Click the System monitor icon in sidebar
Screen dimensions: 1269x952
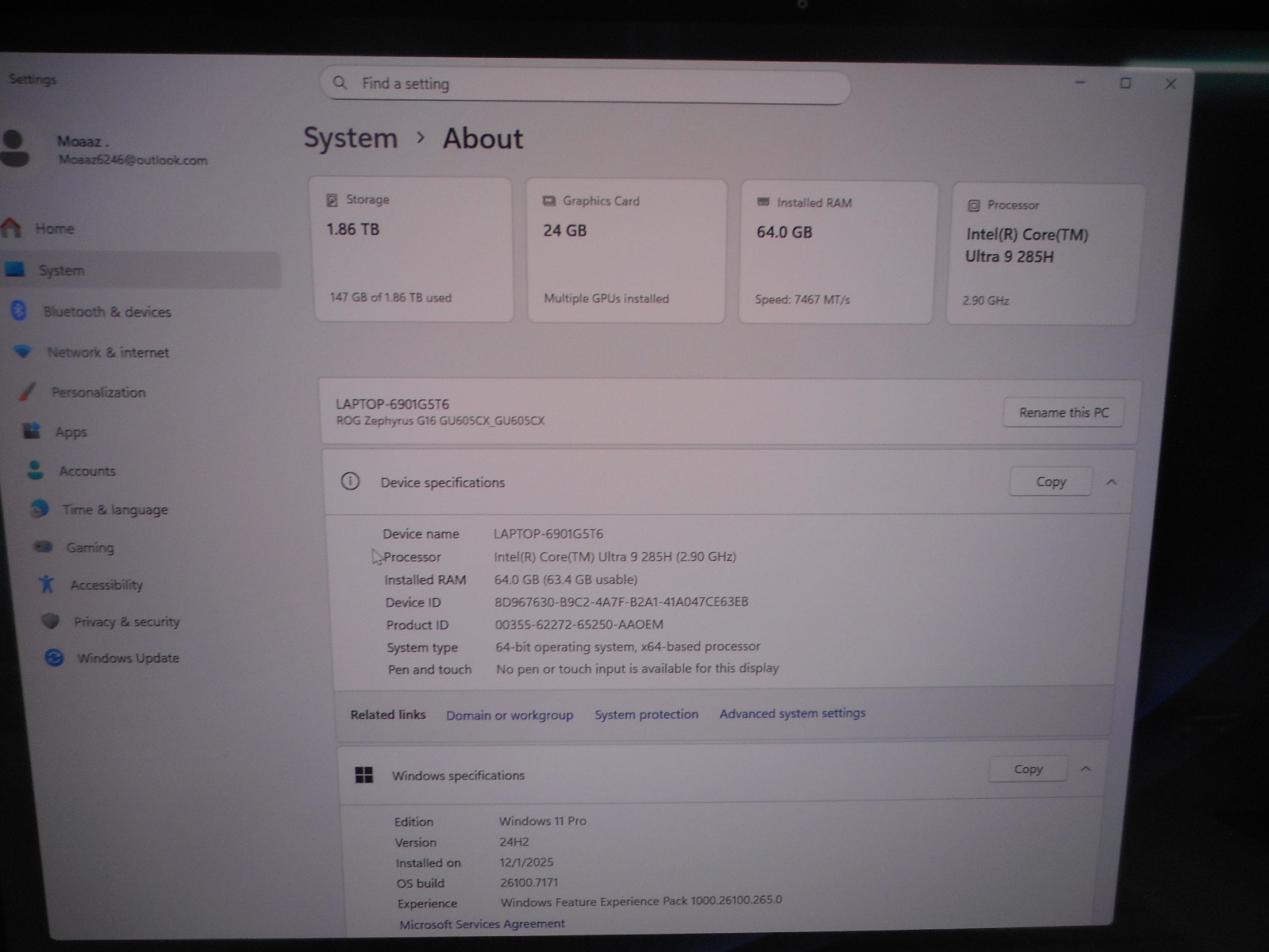(15, 270)
